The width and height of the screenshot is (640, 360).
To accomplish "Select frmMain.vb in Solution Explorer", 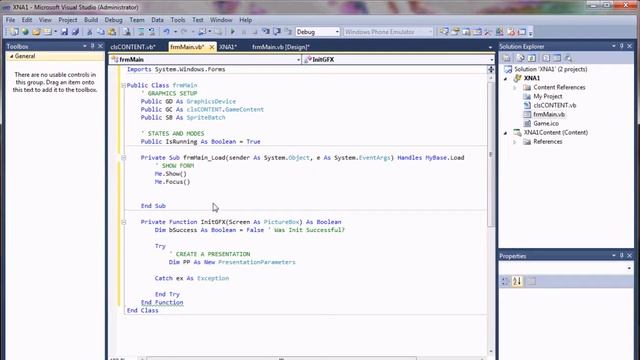I will [x=549, y=114].
